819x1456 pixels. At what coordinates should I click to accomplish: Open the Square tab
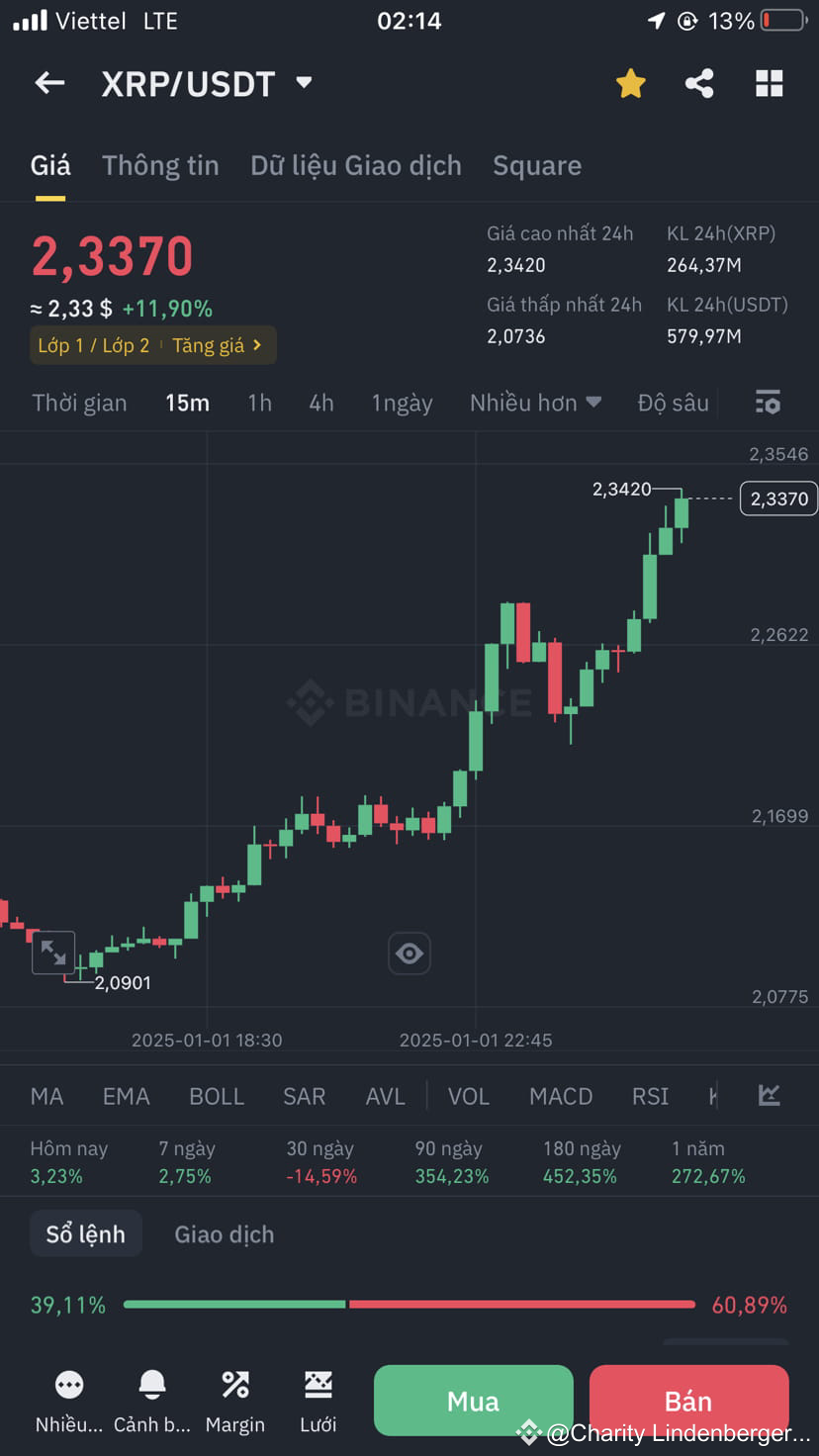tap(537, 165)
